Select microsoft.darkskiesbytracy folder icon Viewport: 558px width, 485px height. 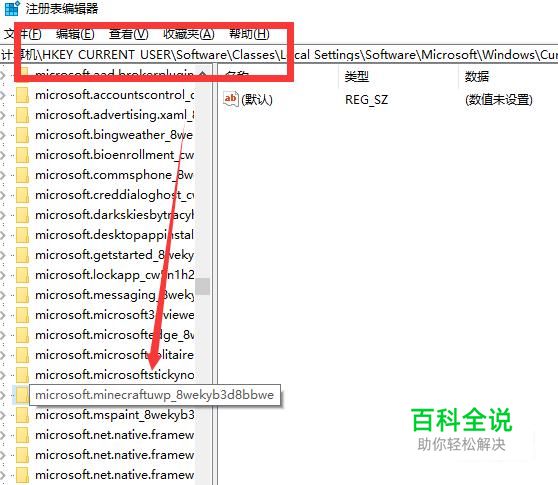[x=22, y=215]
